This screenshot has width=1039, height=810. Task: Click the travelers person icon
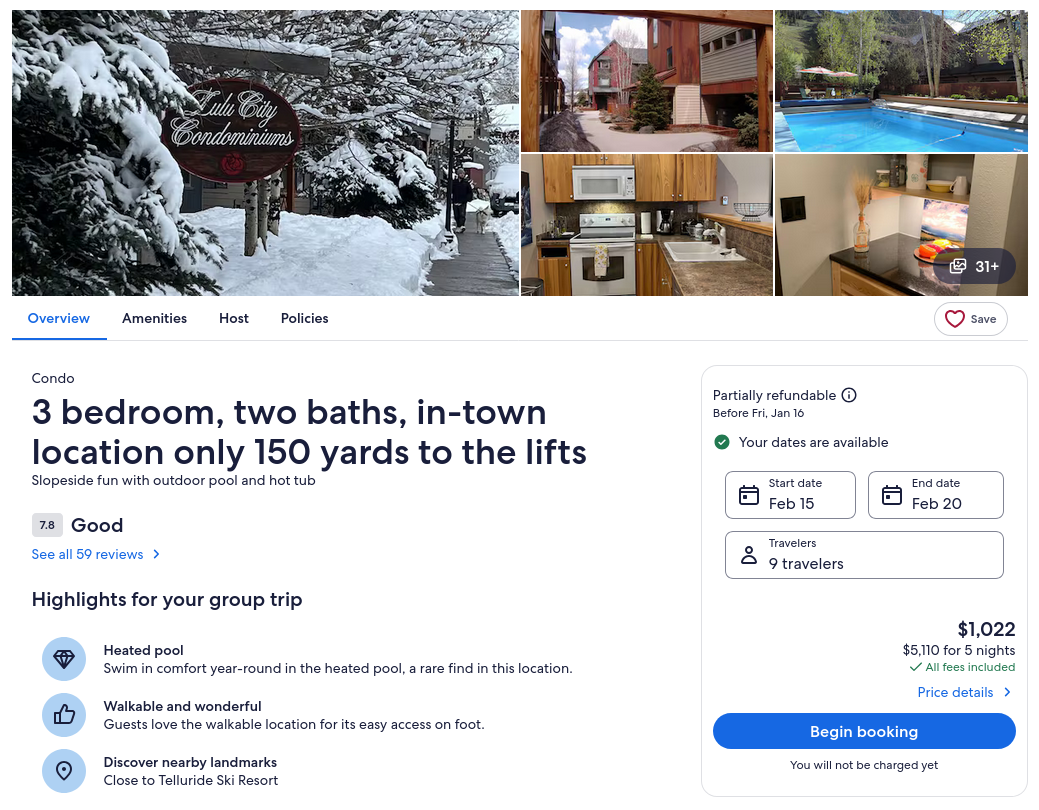click(x=749, y=555)
